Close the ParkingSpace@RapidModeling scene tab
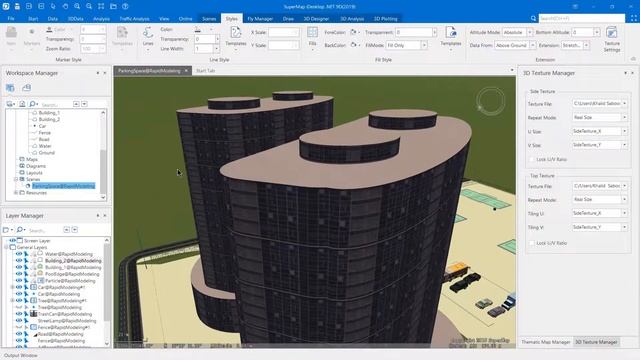The height and width of the screenshot is (360, 640). pyautogui.click(x=186, y=71)
